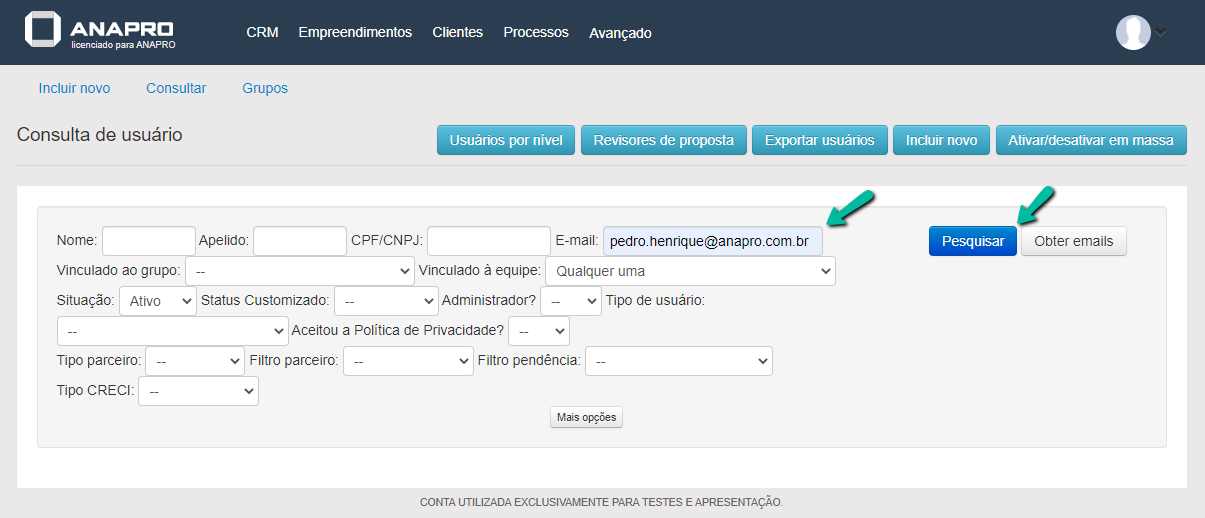Go to the Grupos link
This screenshot has width=1205, height=518.
265,88
